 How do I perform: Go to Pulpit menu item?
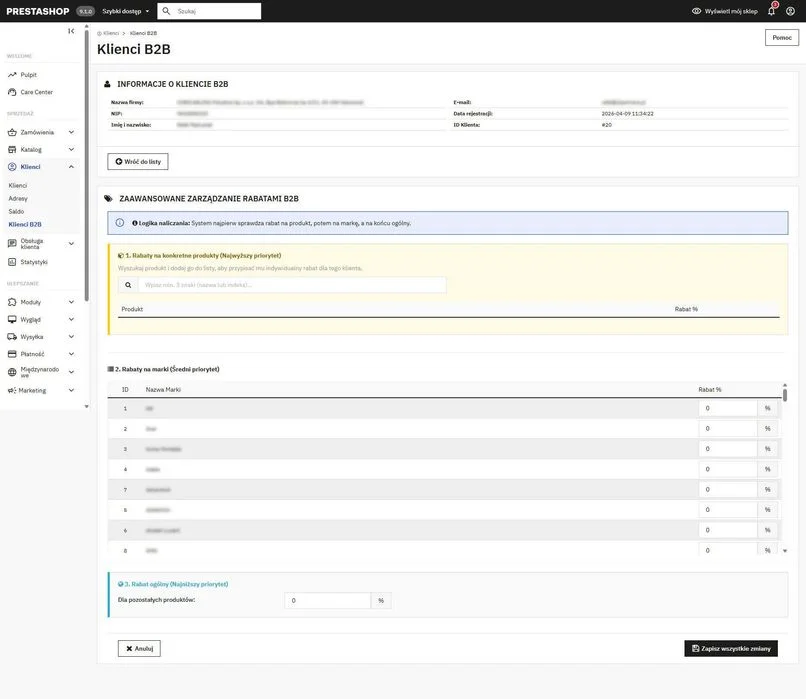29,75
